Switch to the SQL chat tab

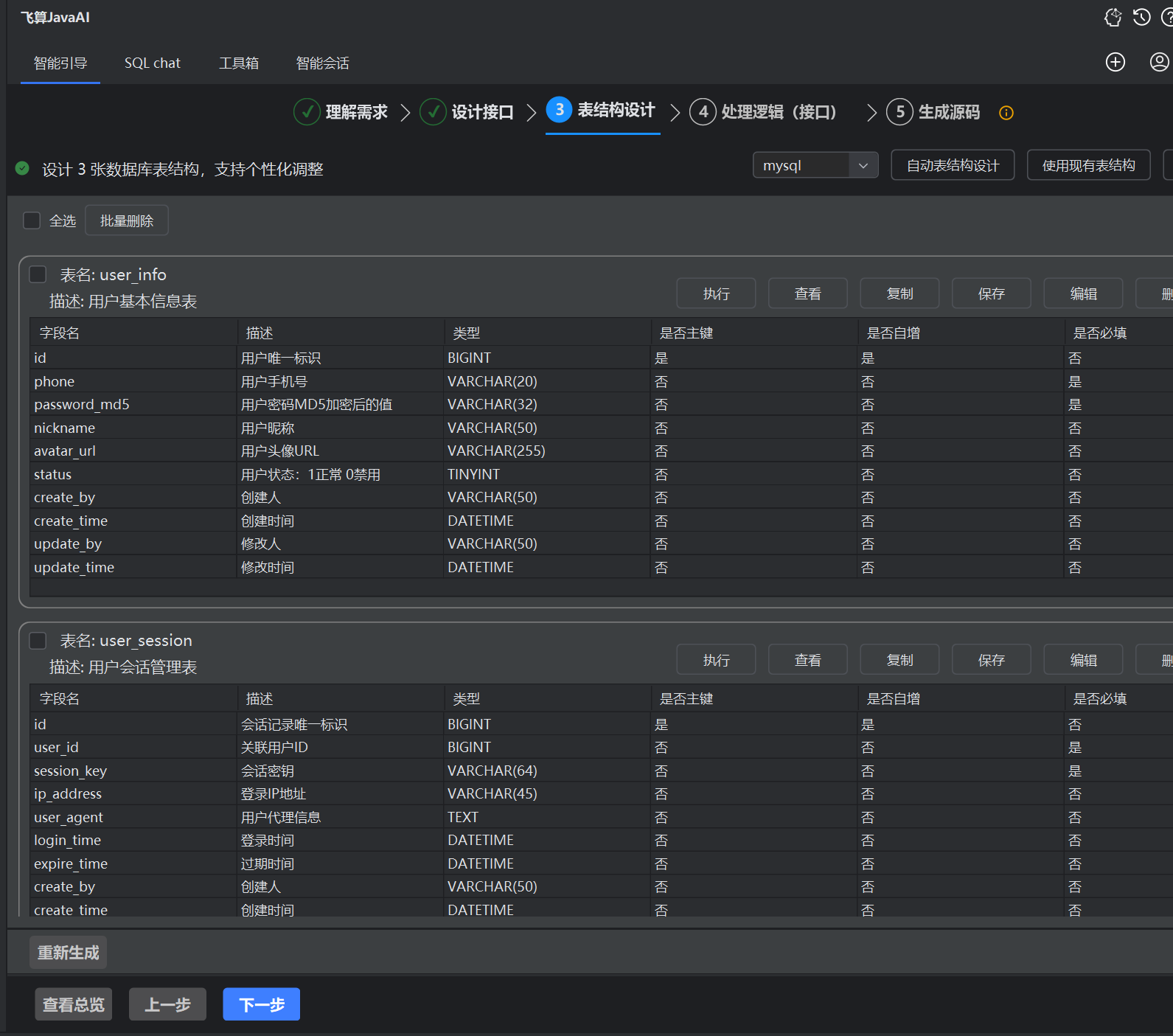pyautogui.click(x=153, y=63)
